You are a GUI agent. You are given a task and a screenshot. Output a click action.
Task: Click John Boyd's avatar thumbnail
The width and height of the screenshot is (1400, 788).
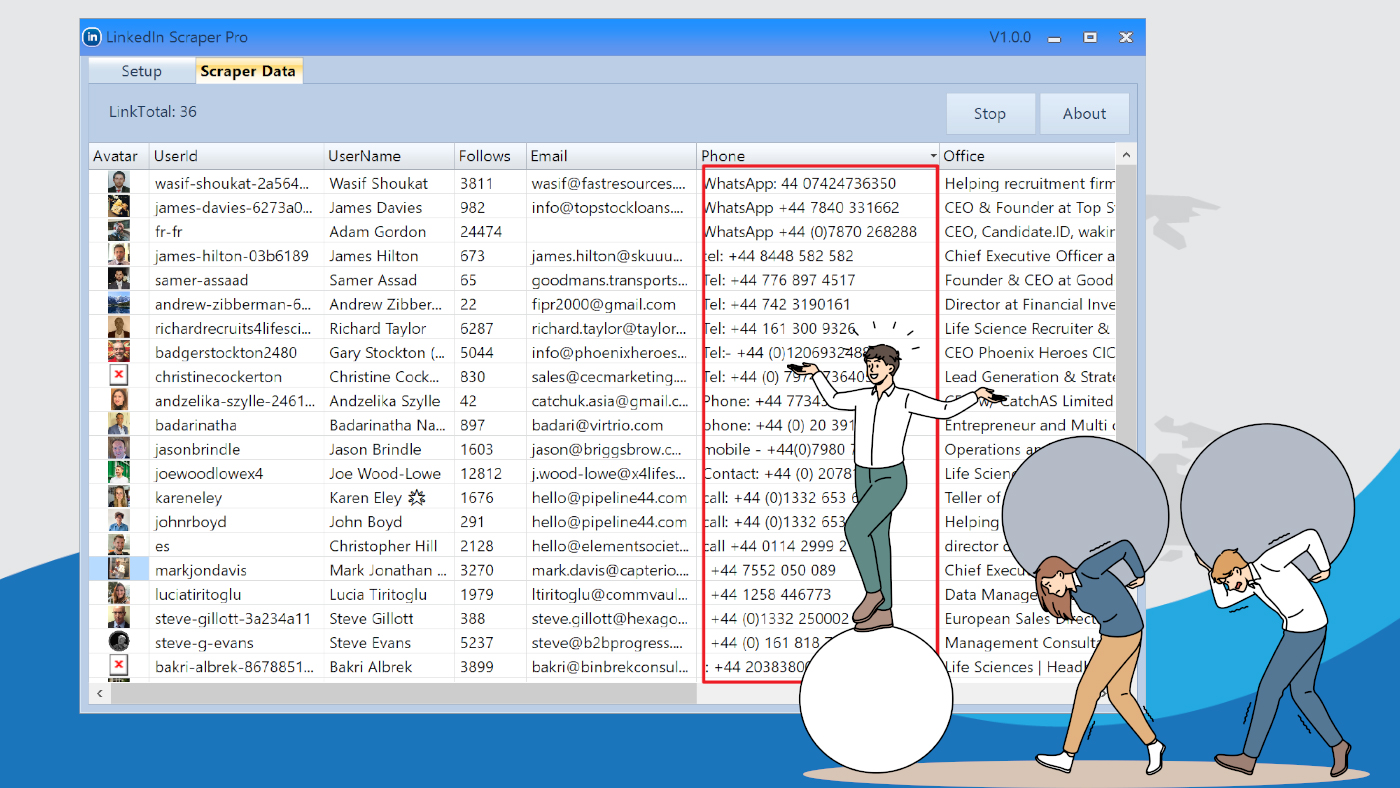(119, 521)
